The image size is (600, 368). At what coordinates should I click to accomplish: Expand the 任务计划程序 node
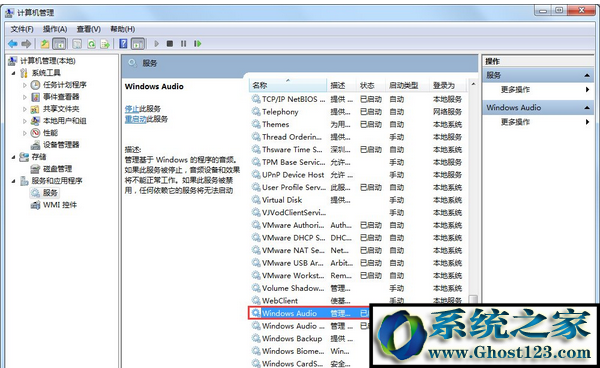coord(25,85)
